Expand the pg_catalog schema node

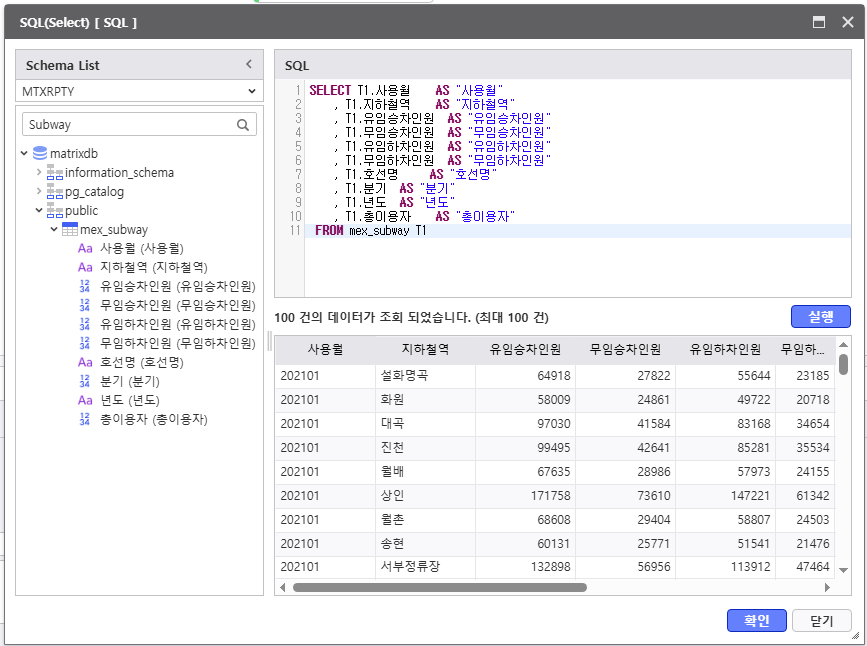39,192
